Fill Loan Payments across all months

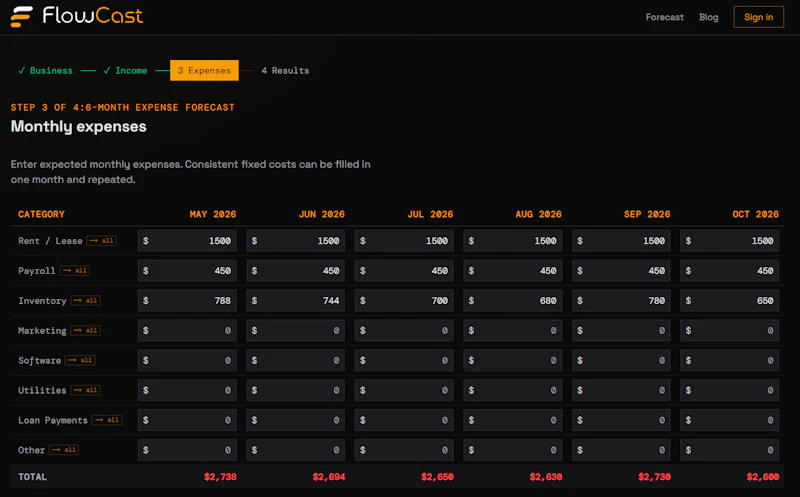[107, 420]
